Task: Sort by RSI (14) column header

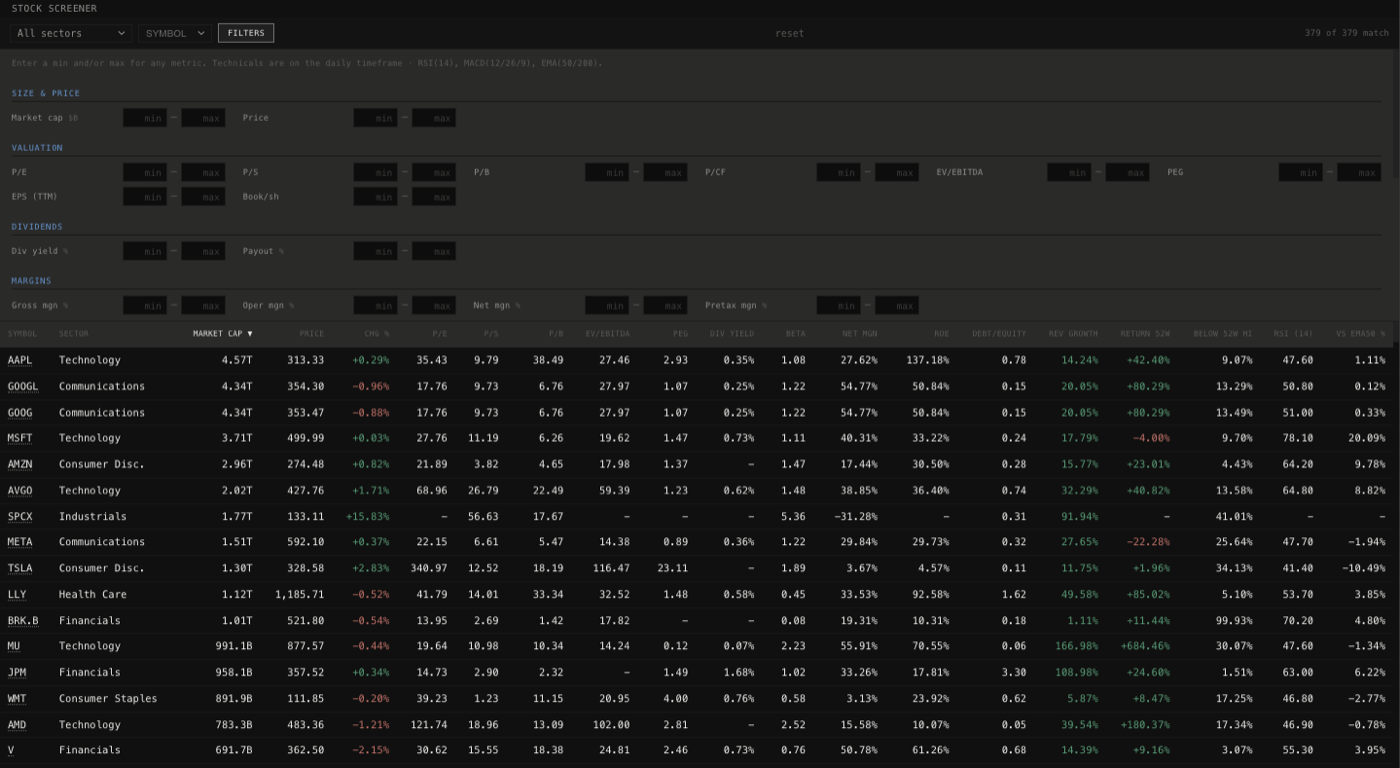Action: coord(1293,334)
